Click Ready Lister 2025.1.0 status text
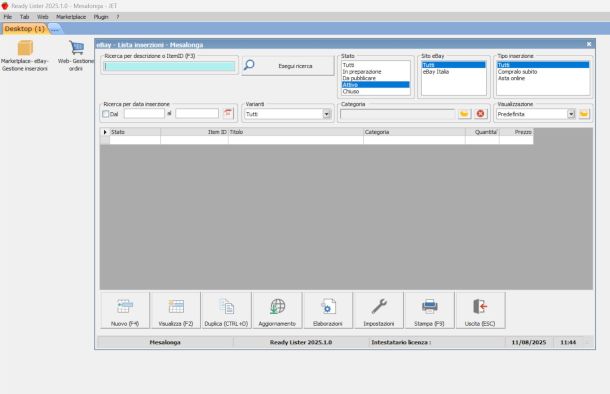Screen dimensions: 610x394 tap(301, 342)
